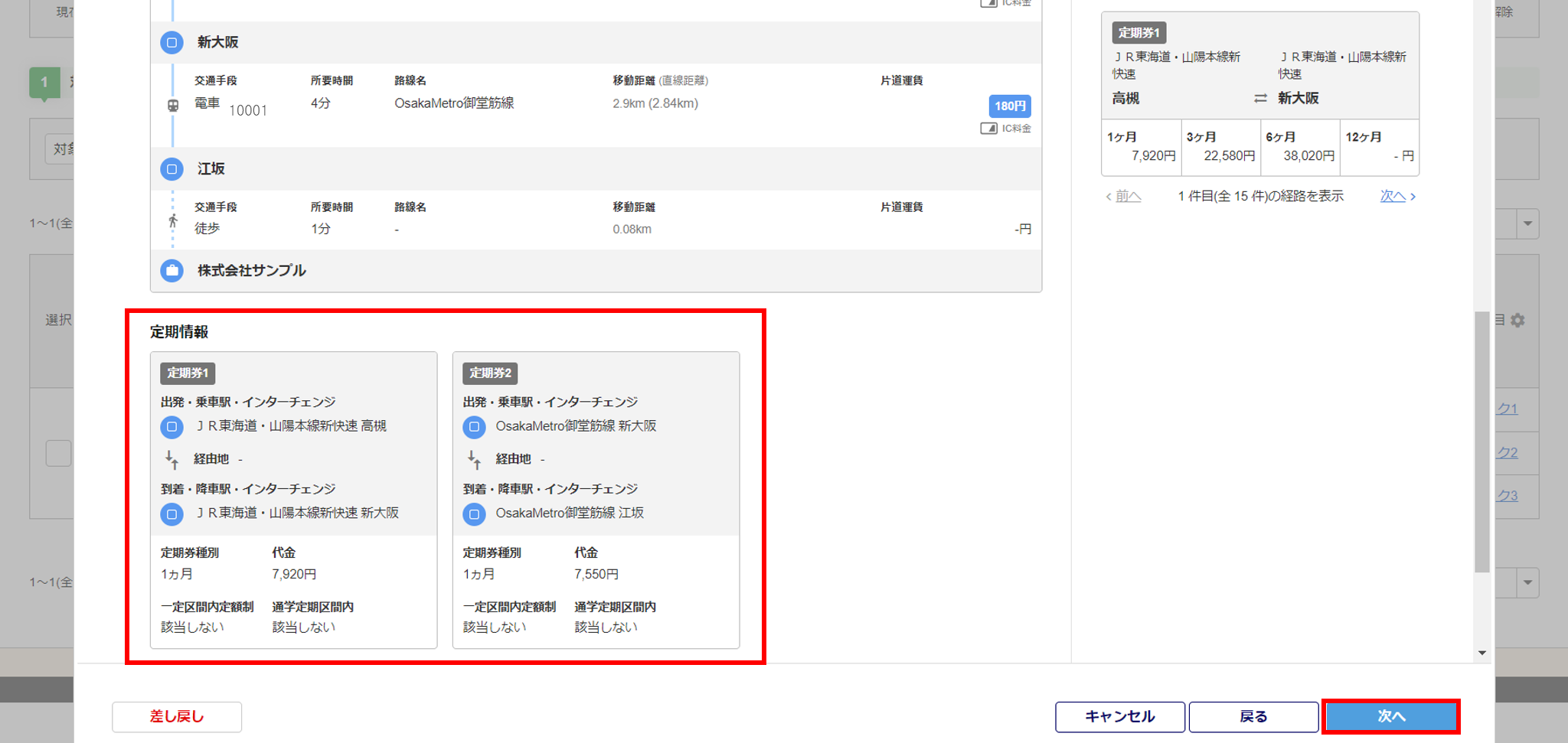Click the 江坂 station circle icon
Image resolution: width=1568 pixels, height=743 pixels.
click(172, 169)
